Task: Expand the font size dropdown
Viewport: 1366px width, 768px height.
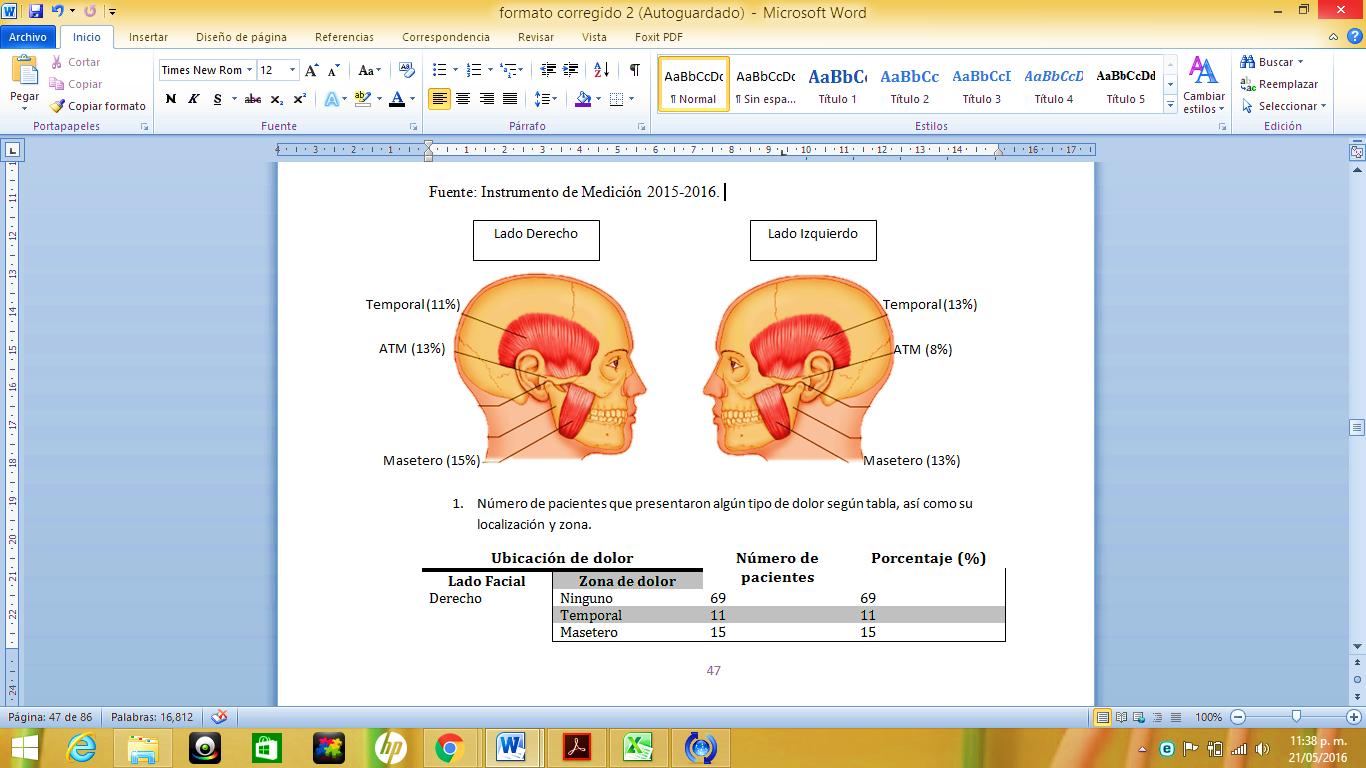Action: (x=292, y=70)
